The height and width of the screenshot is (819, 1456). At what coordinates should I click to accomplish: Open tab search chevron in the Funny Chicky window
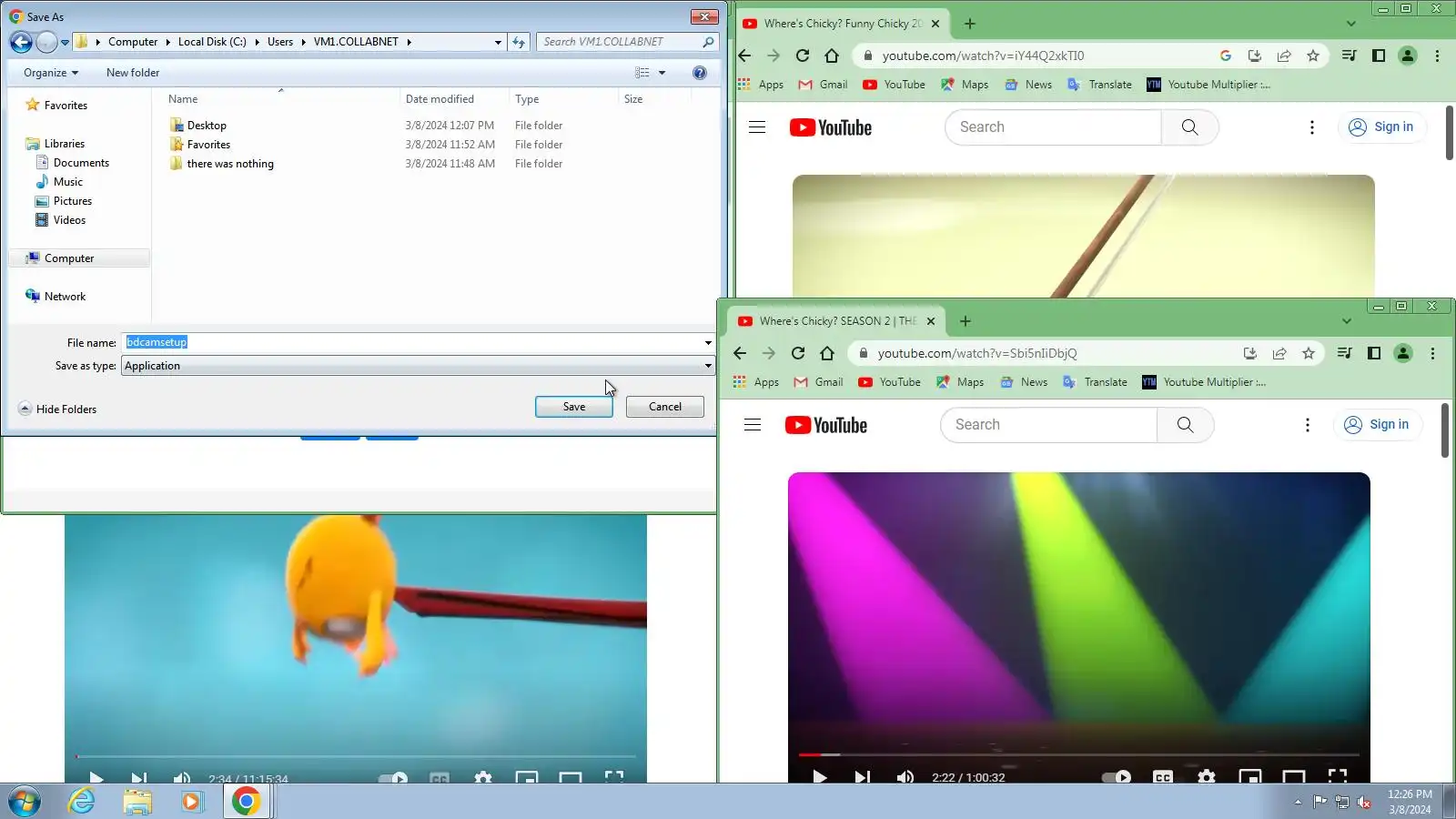coord(1351,24)
